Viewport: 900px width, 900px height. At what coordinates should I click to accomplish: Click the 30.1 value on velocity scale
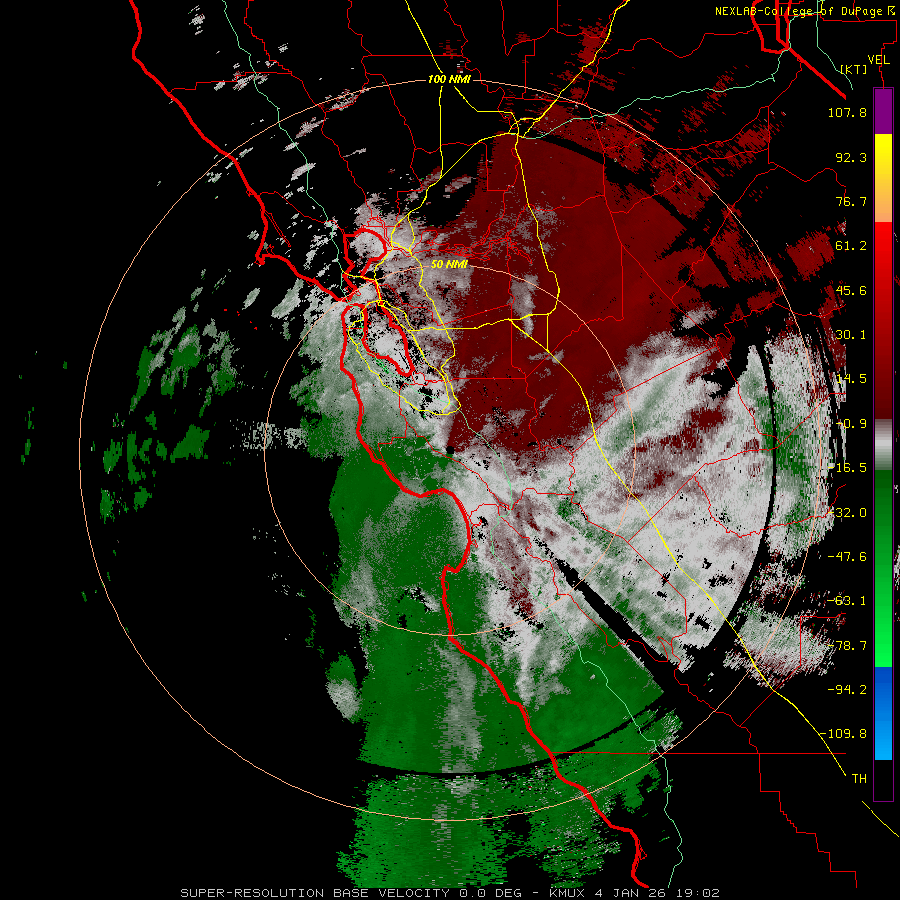point(851,335)
